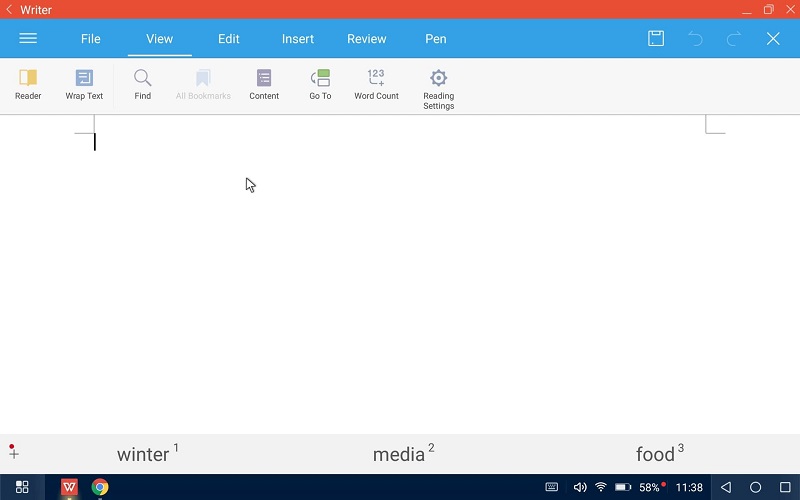800x500 pixels.
Task: Open Wi-Fi settings from tray
Action: click(601, 487)
